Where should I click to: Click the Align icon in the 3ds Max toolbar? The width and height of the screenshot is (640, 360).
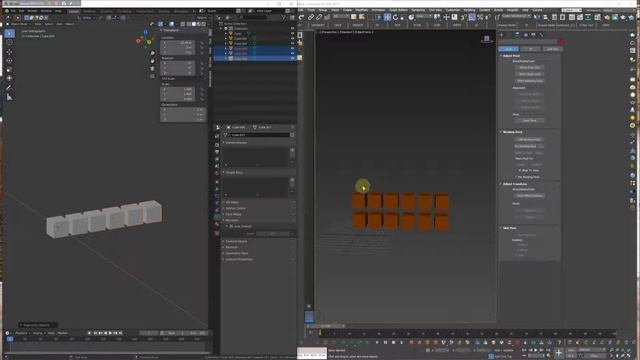[545, 17]
